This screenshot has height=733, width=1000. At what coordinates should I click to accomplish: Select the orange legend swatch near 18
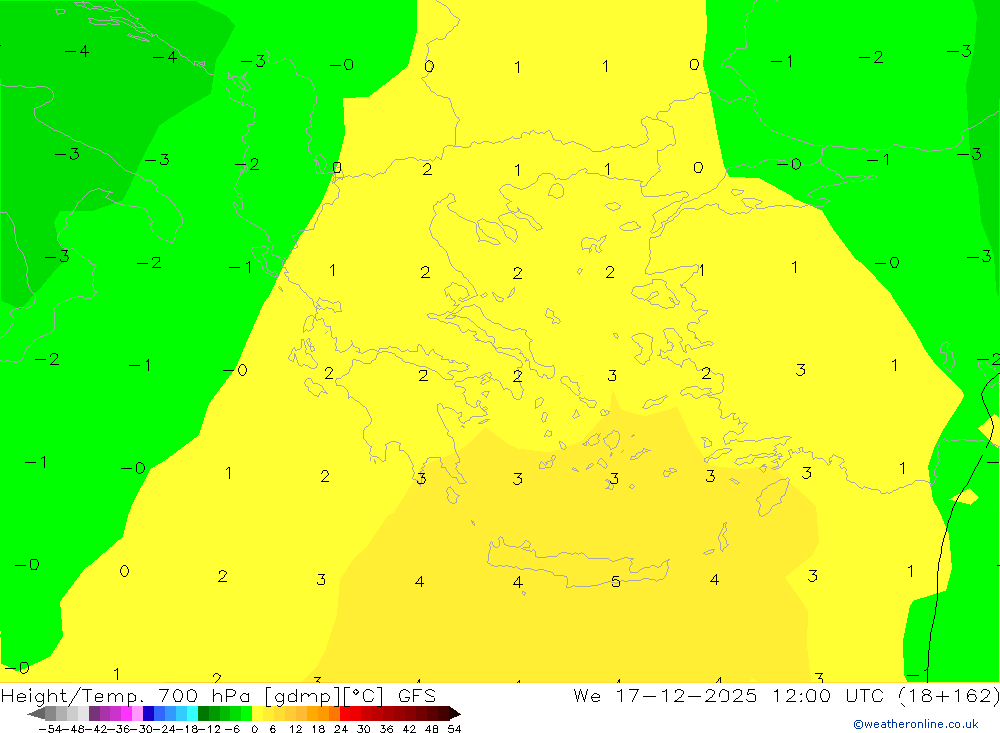[323, 713]
